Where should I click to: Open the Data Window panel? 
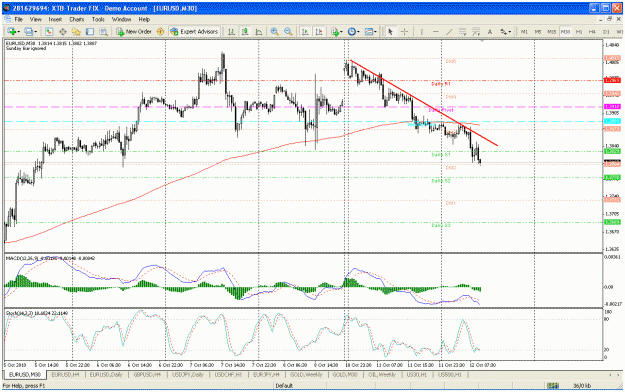pos(63,32)
